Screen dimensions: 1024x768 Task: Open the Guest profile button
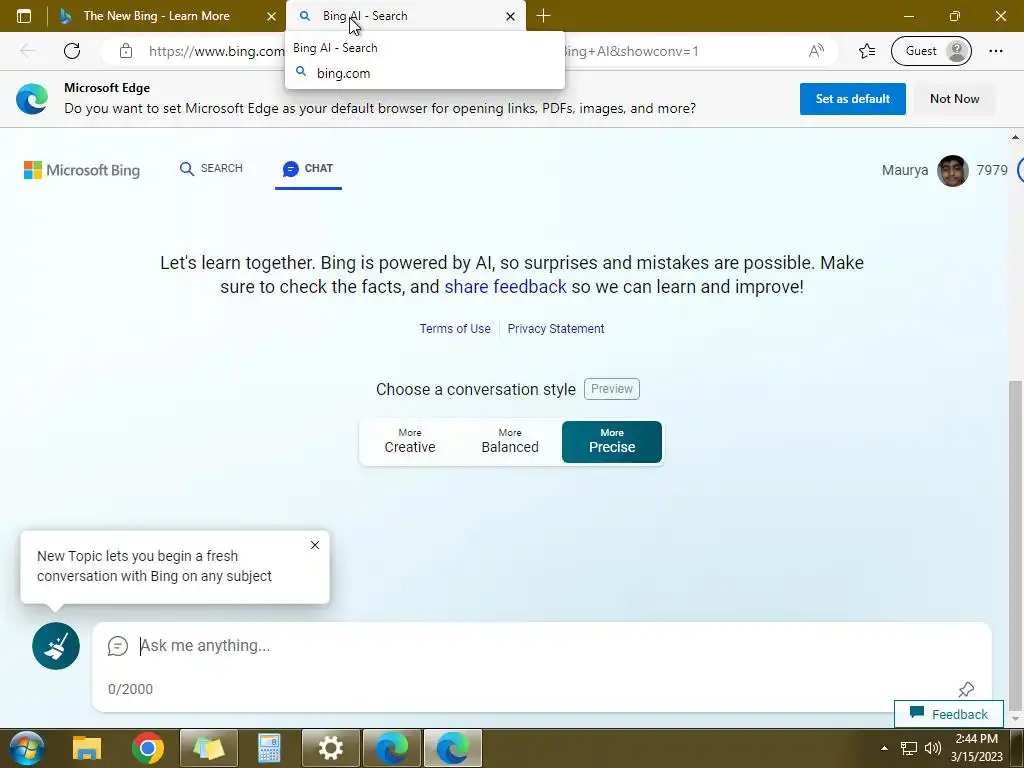coord(931,51)
